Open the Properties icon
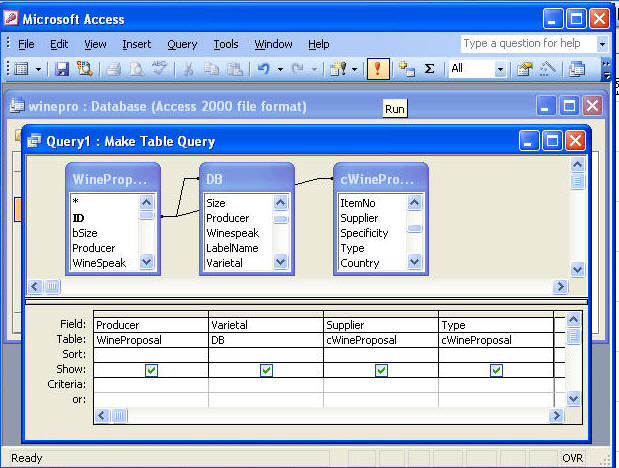 point(525,69)
